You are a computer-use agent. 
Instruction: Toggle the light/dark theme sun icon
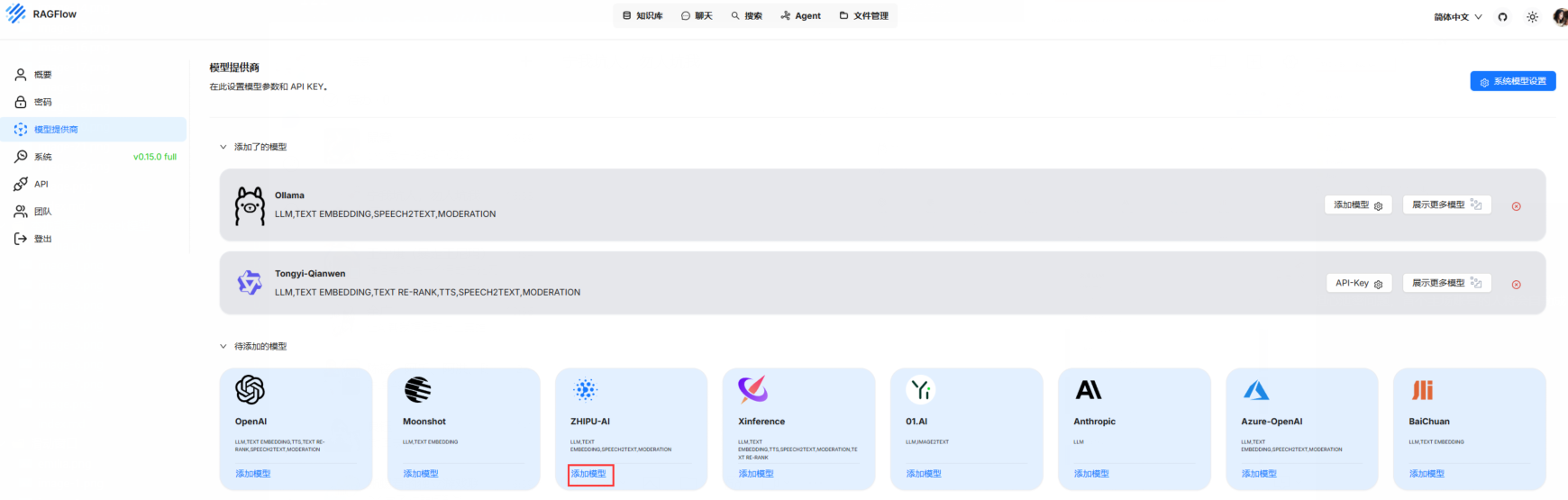(x=1532, y=17)
